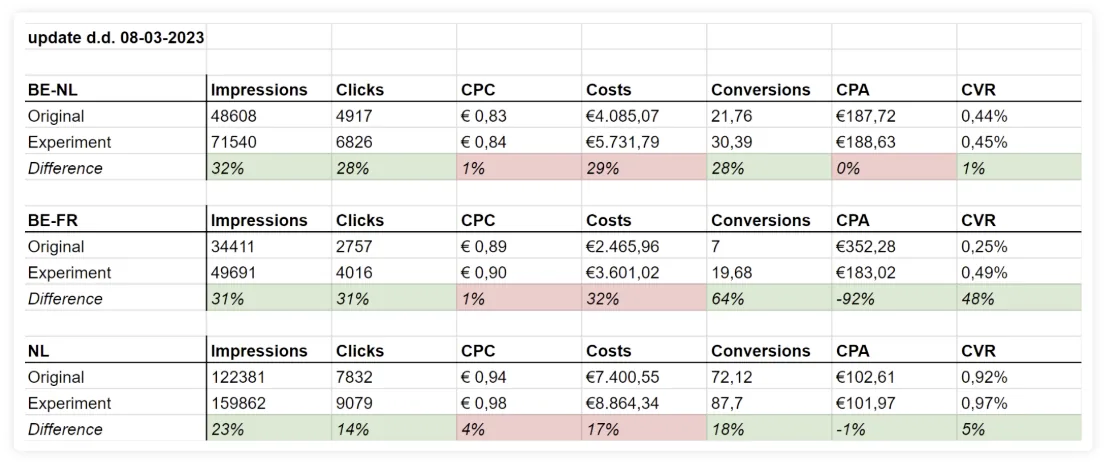Screen dimensions: 1108x462
Task: Click NL Experiment conversions 87,7
Action: pyautogui.click(x=769, y=403)
